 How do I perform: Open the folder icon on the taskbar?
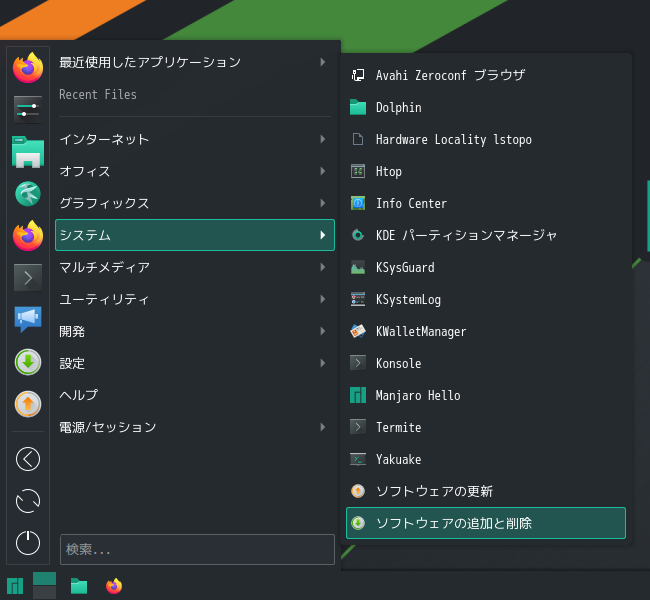(x=79, y=586)
